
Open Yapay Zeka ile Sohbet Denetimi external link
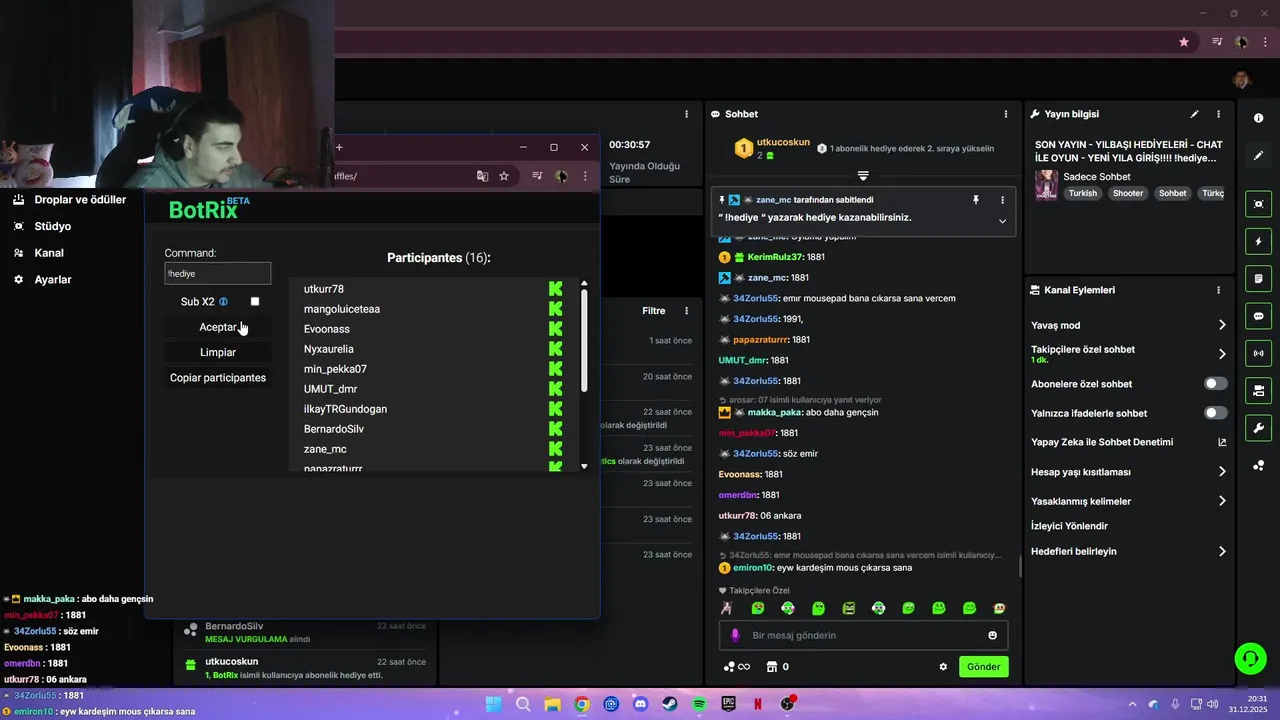coord(1222,442)
